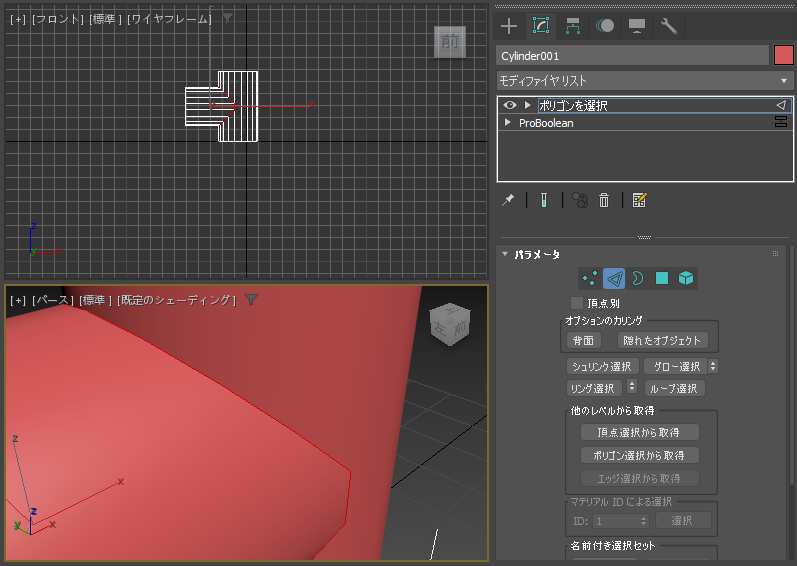Remove modifier with trash icon
The image size is (797, 566).
click(x=604, y=200)
